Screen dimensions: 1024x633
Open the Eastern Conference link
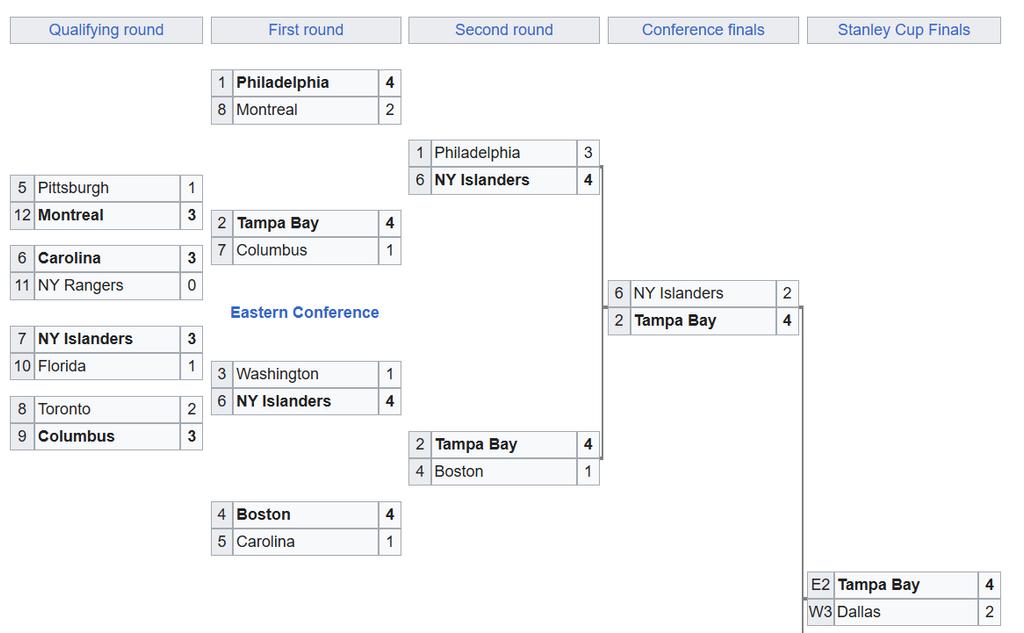pyautogui.click(x=304, y=312)
